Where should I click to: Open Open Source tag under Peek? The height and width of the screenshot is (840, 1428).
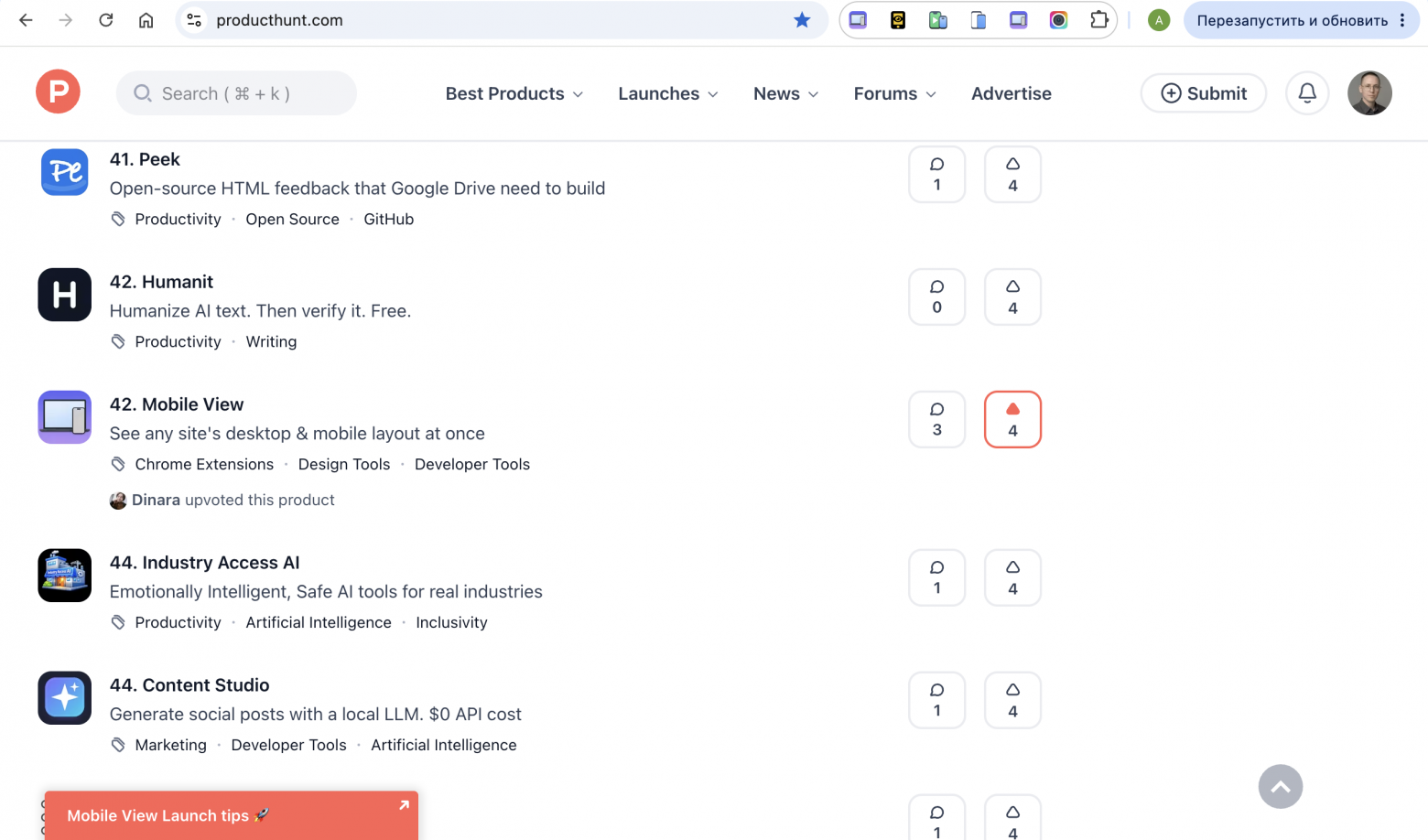click(x=292, y=219)
